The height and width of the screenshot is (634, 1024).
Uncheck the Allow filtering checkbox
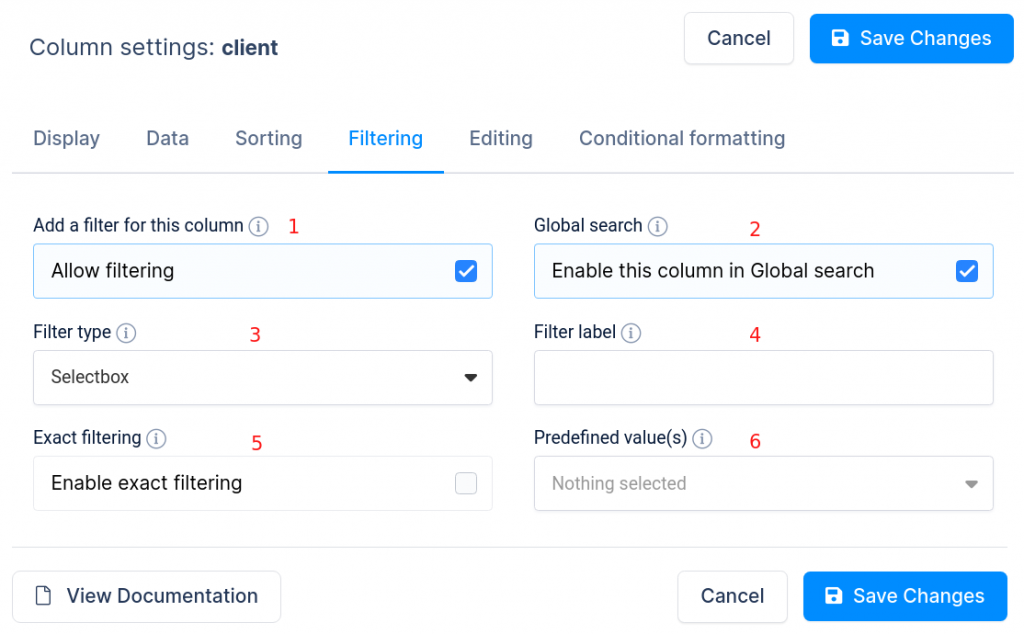tap(466, 271)
